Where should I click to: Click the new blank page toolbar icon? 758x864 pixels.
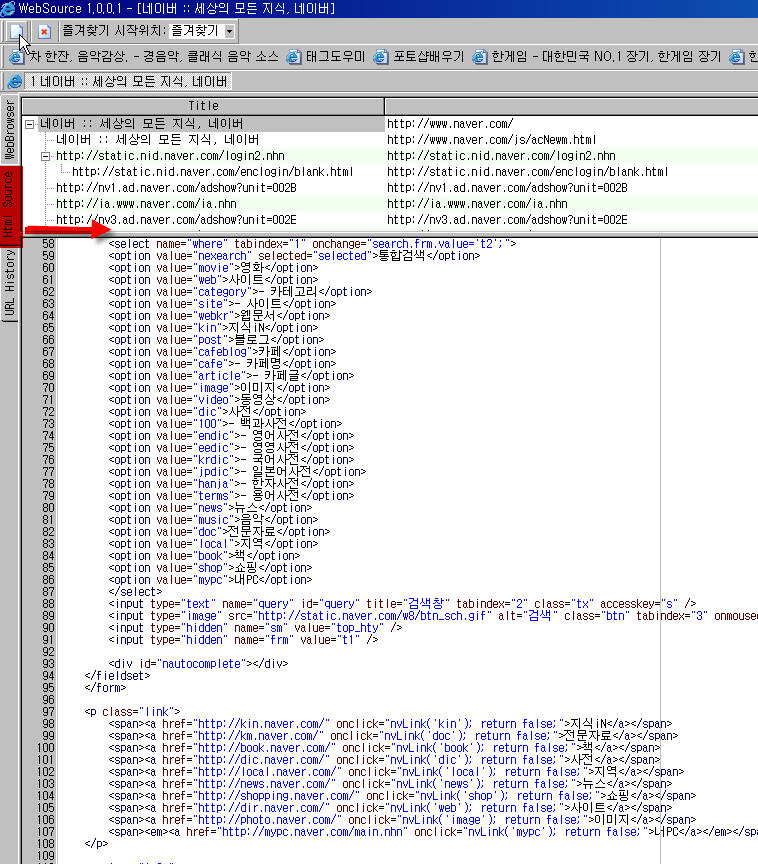click(17, 31)
